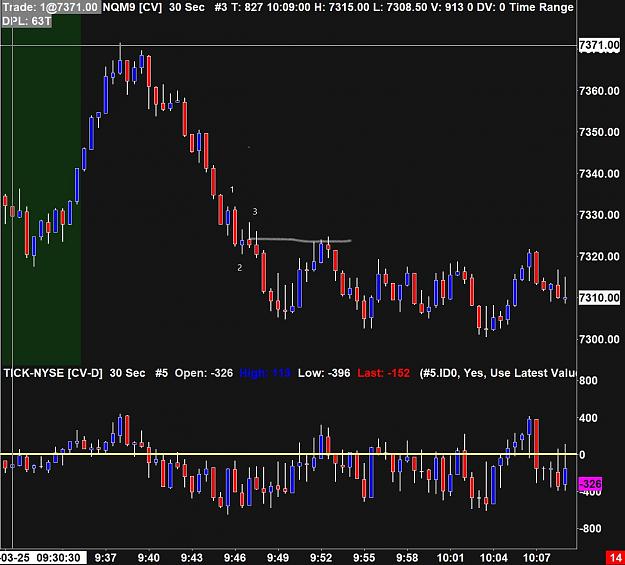Click the 9:40 time axis label
The image size is (625, 565).
pyautogui.click(x=149, y=557)
